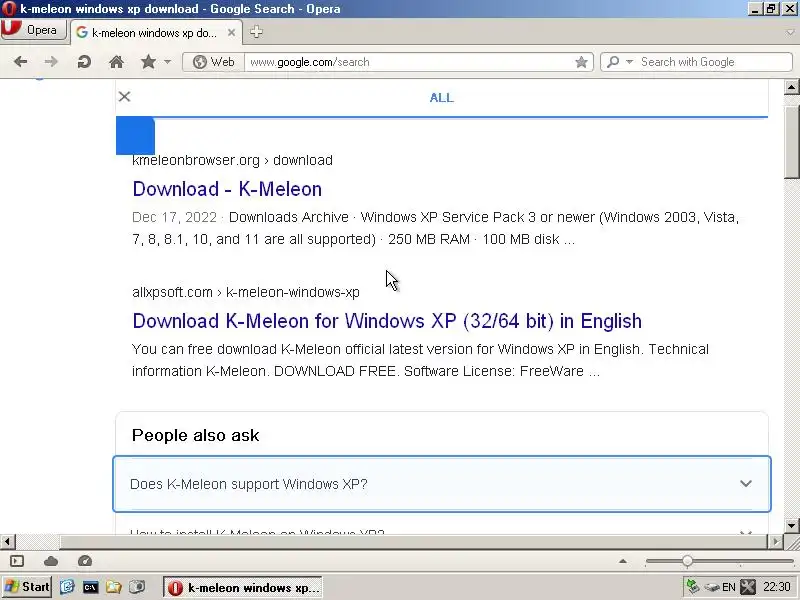
Task: Open the Opera menu button
Action: 34,30
